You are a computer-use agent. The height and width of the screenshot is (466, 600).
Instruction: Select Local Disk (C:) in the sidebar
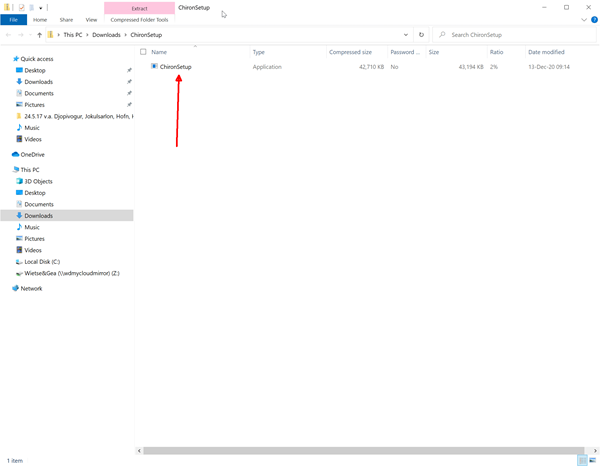click(x=42, y=262)
